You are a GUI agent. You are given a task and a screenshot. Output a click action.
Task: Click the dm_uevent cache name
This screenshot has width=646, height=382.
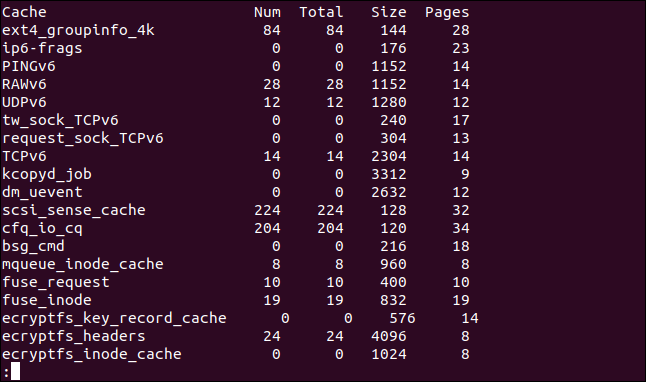[42, 192]
